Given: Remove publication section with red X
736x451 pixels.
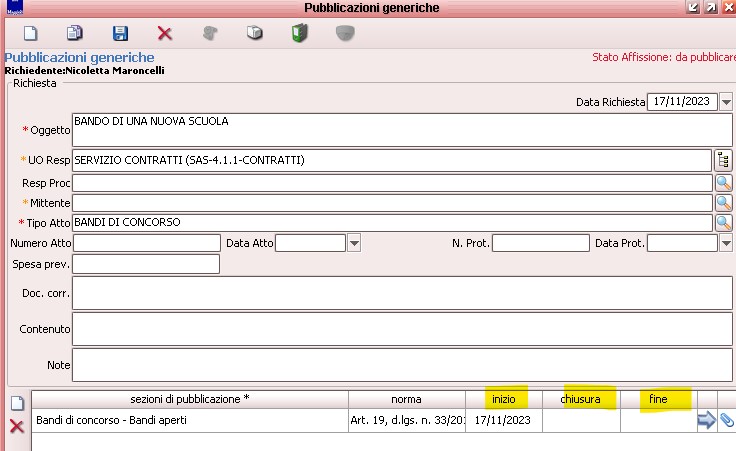Looking at the screenshot, I should tap(16, 427).
